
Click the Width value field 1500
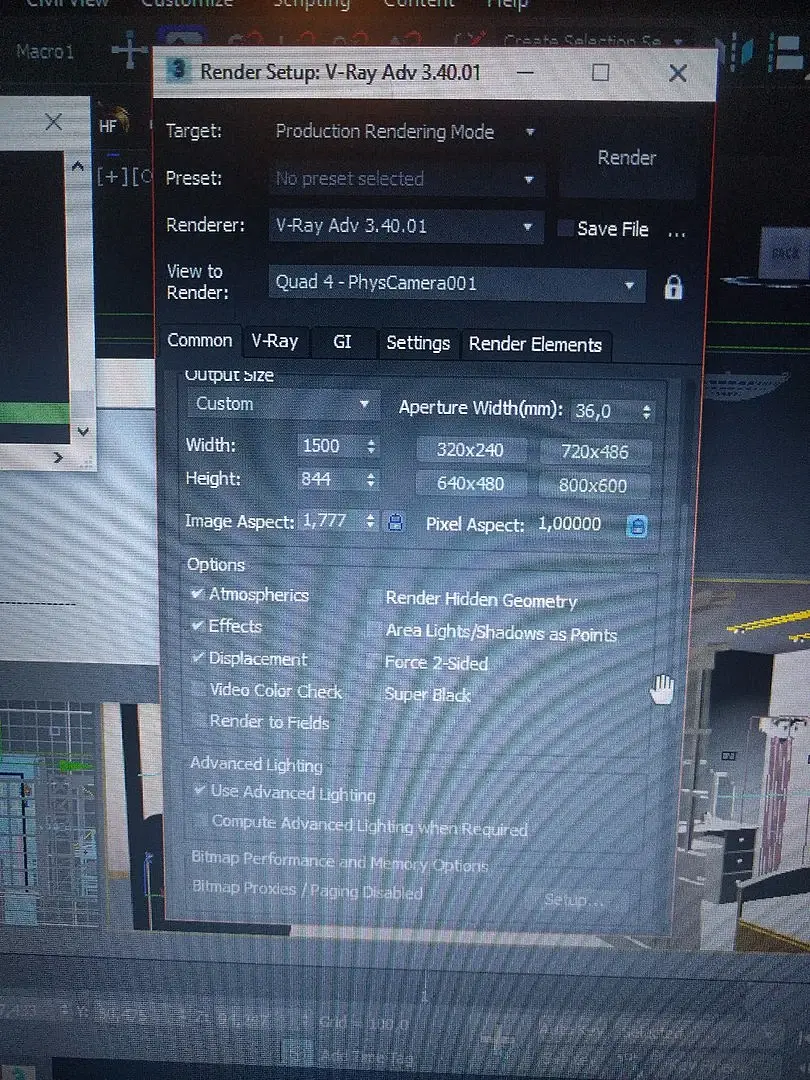[x=329, y=446]
